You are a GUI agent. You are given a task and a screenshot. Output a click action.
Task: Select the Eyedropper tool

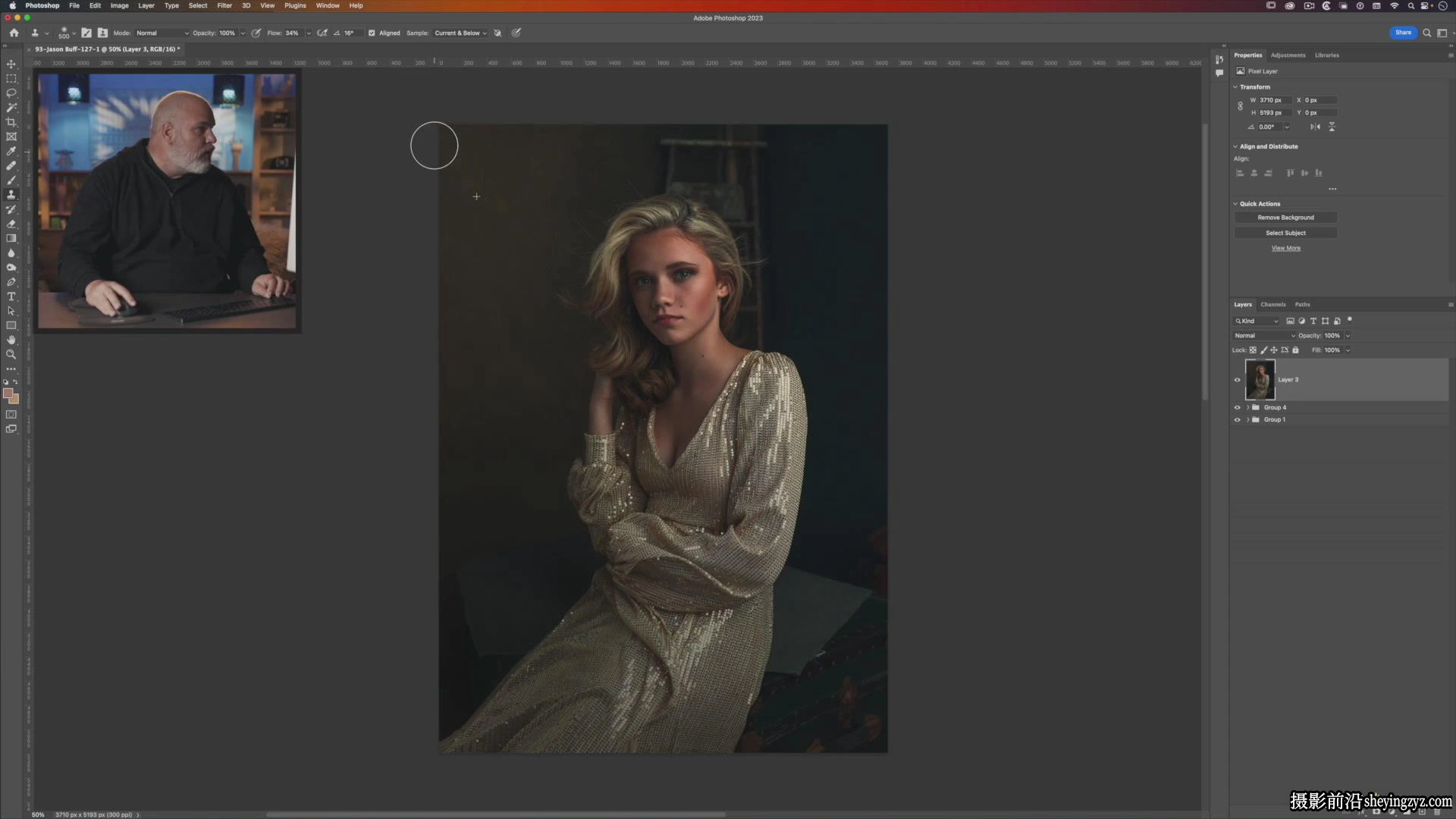click(11, 151)
